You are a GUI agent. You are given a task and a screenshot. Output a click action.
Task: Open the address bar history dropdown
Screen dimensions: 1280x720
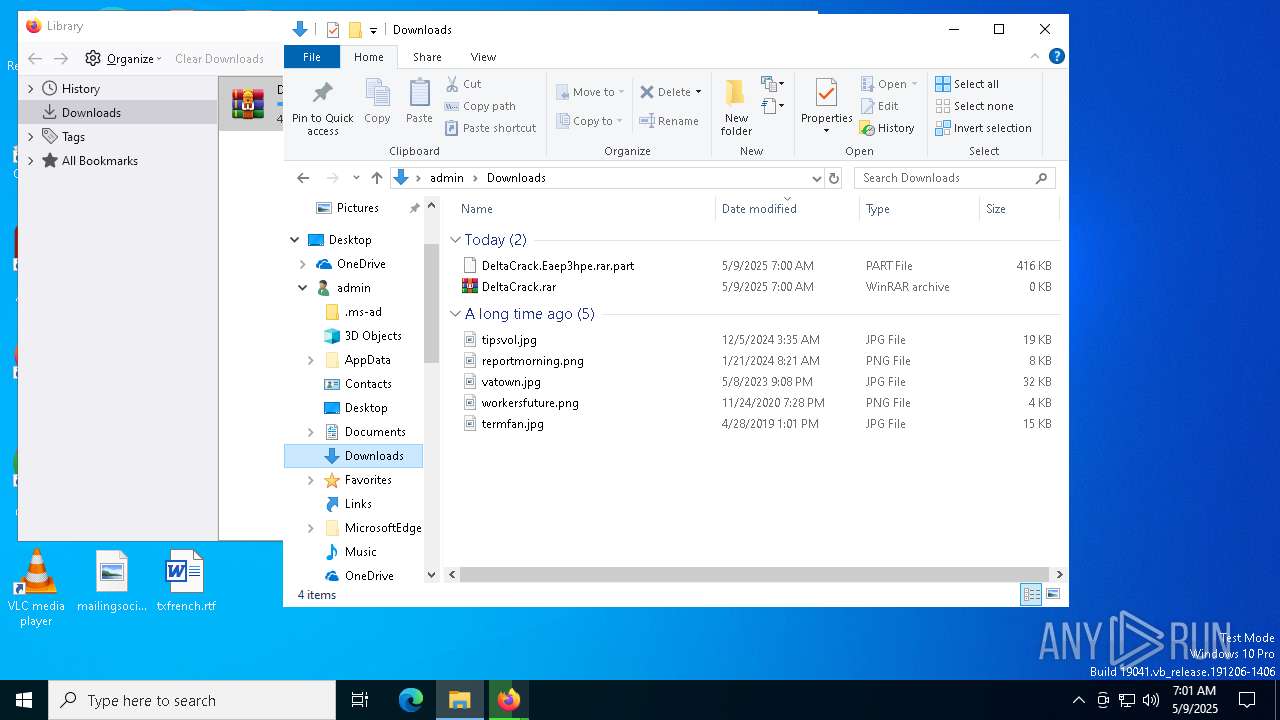(x=816, y=178)
